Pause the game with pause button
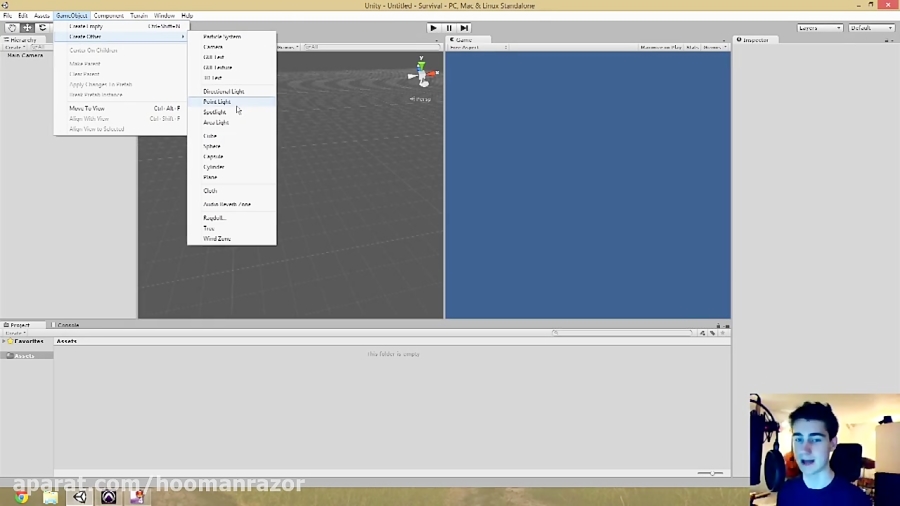Image resolution: width=900 pixels, height=506 pixels. coord(449,28)
